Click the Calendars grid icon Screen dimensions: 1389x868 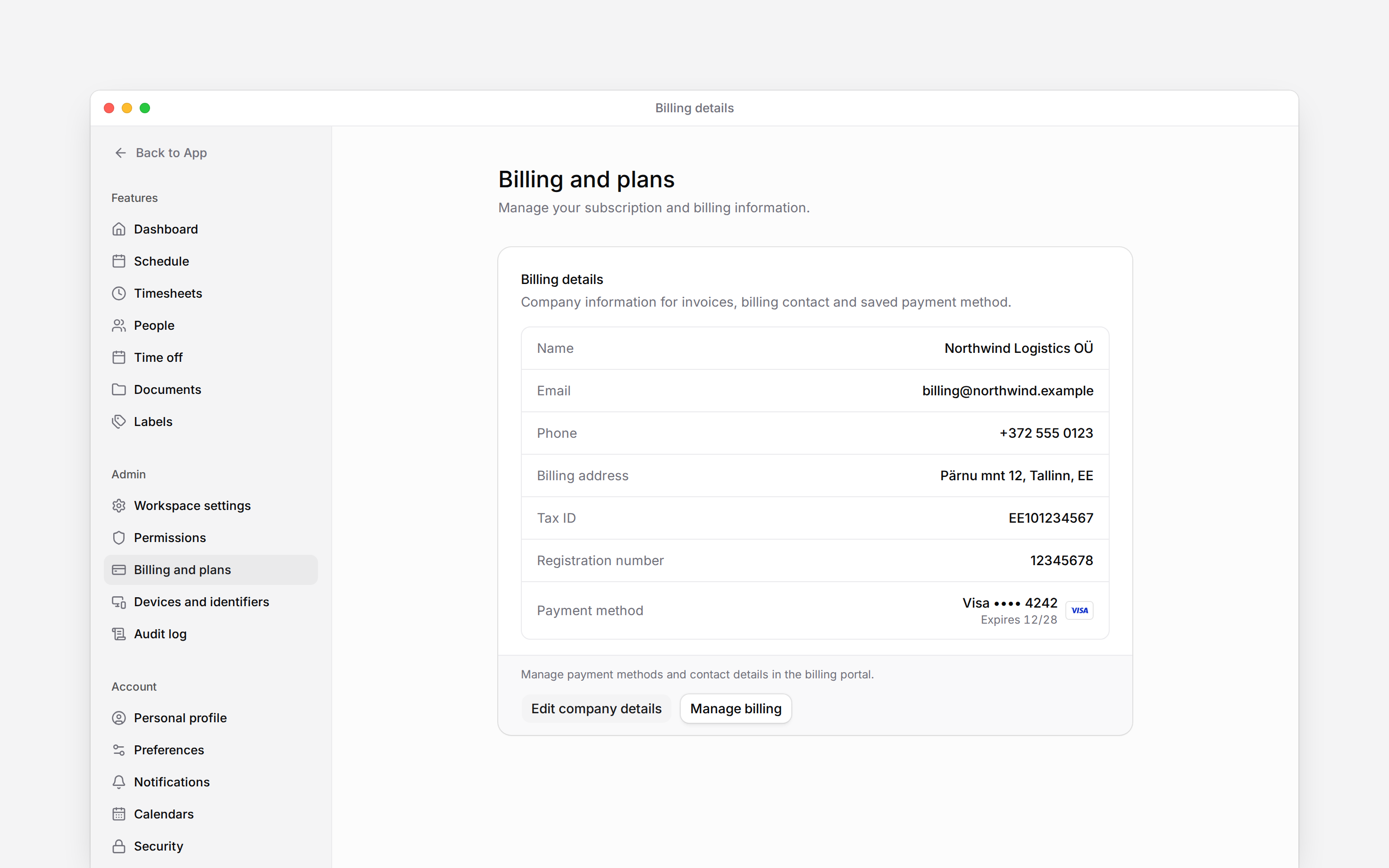119,815
